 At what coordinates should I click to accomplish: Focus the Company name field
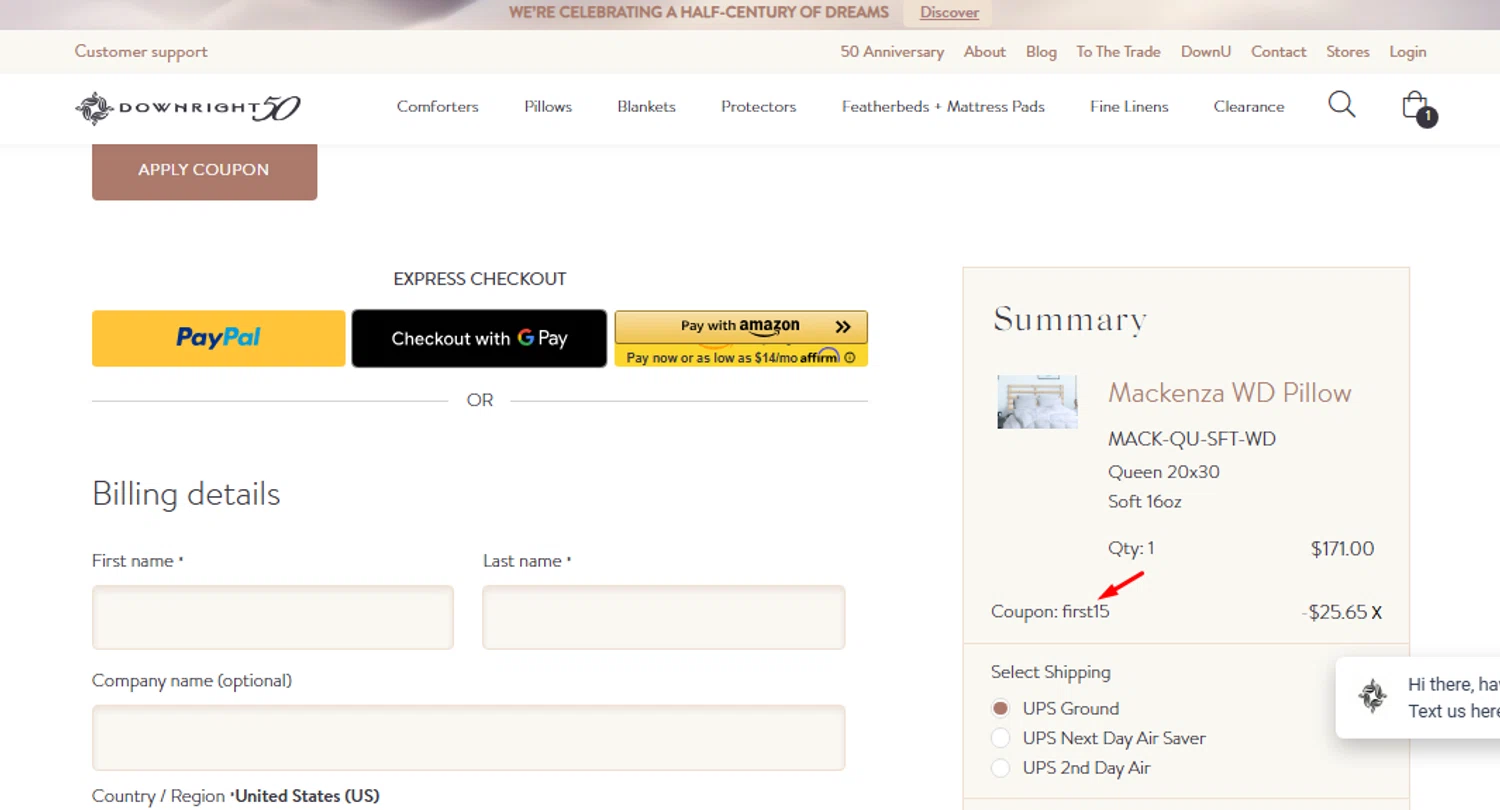click(x=468, y=737)
